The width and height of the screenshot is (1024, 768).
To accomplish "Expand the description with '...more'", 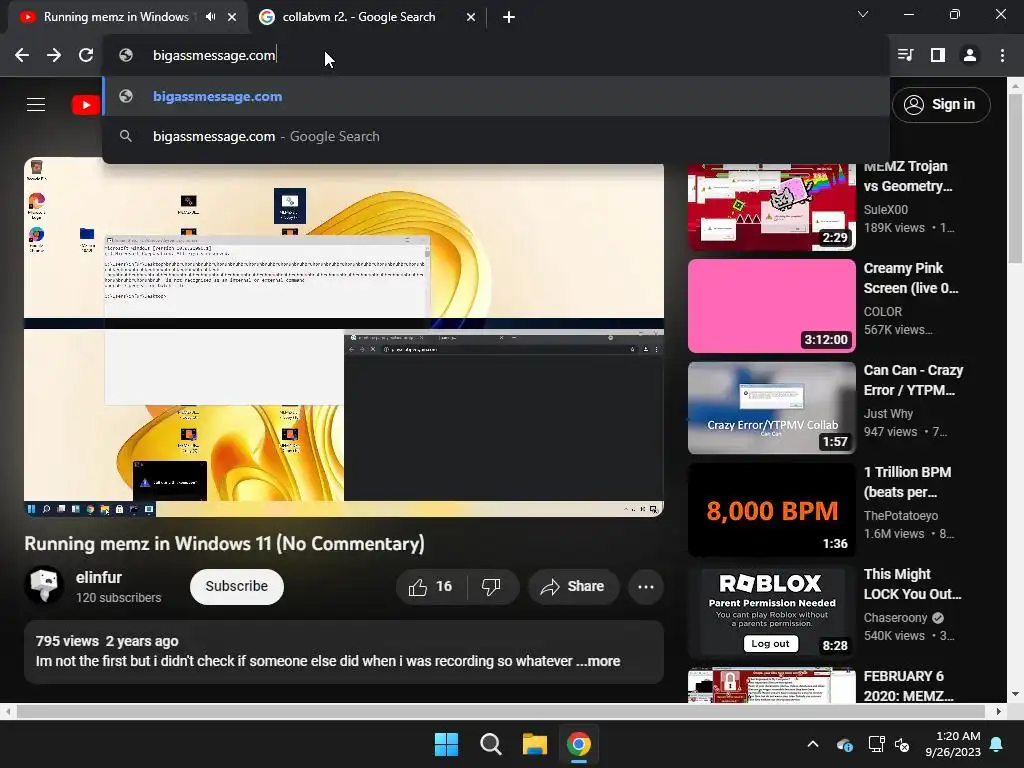I will 598,661.
